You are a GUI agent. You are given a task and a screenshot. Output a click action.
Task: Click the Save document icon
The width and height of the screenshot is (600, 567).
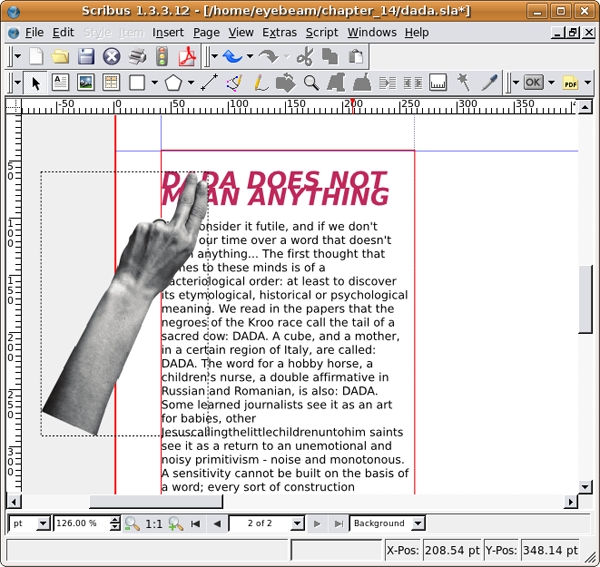point(87,57)
